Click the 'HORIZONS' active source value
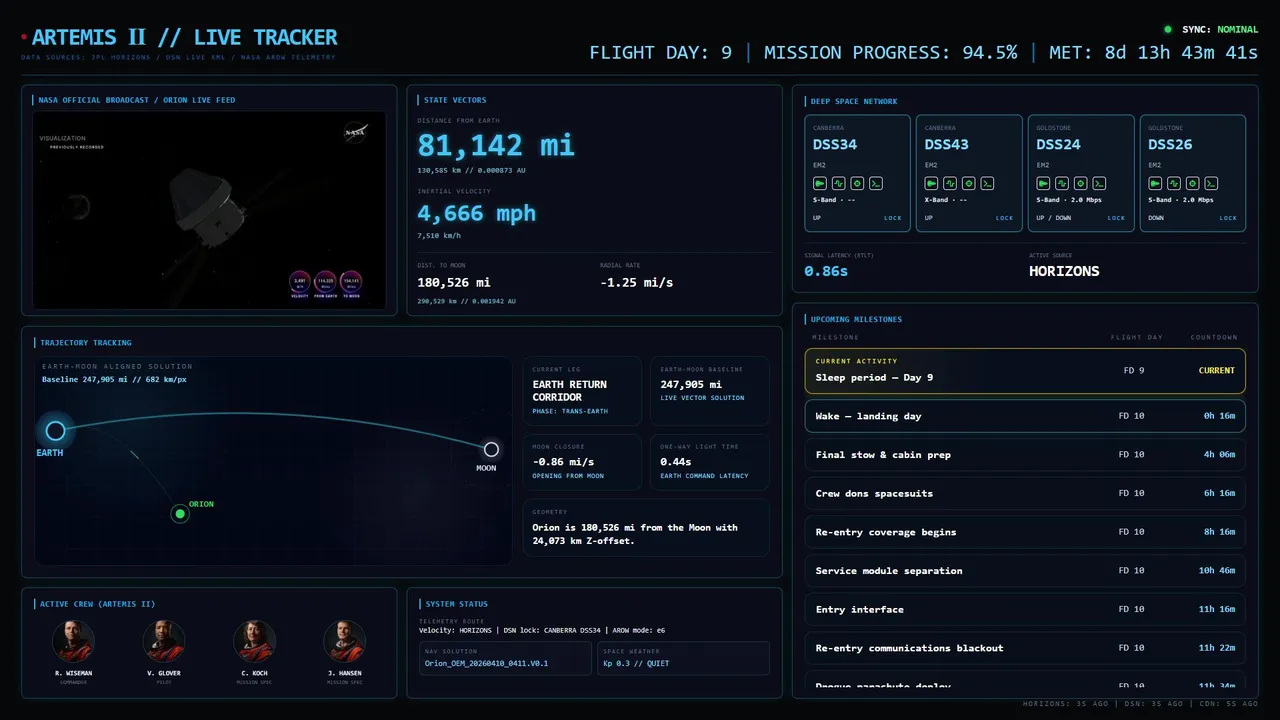Image resolution: width=1280 pixels, height=720 pixels. [x=1064, y=271]
